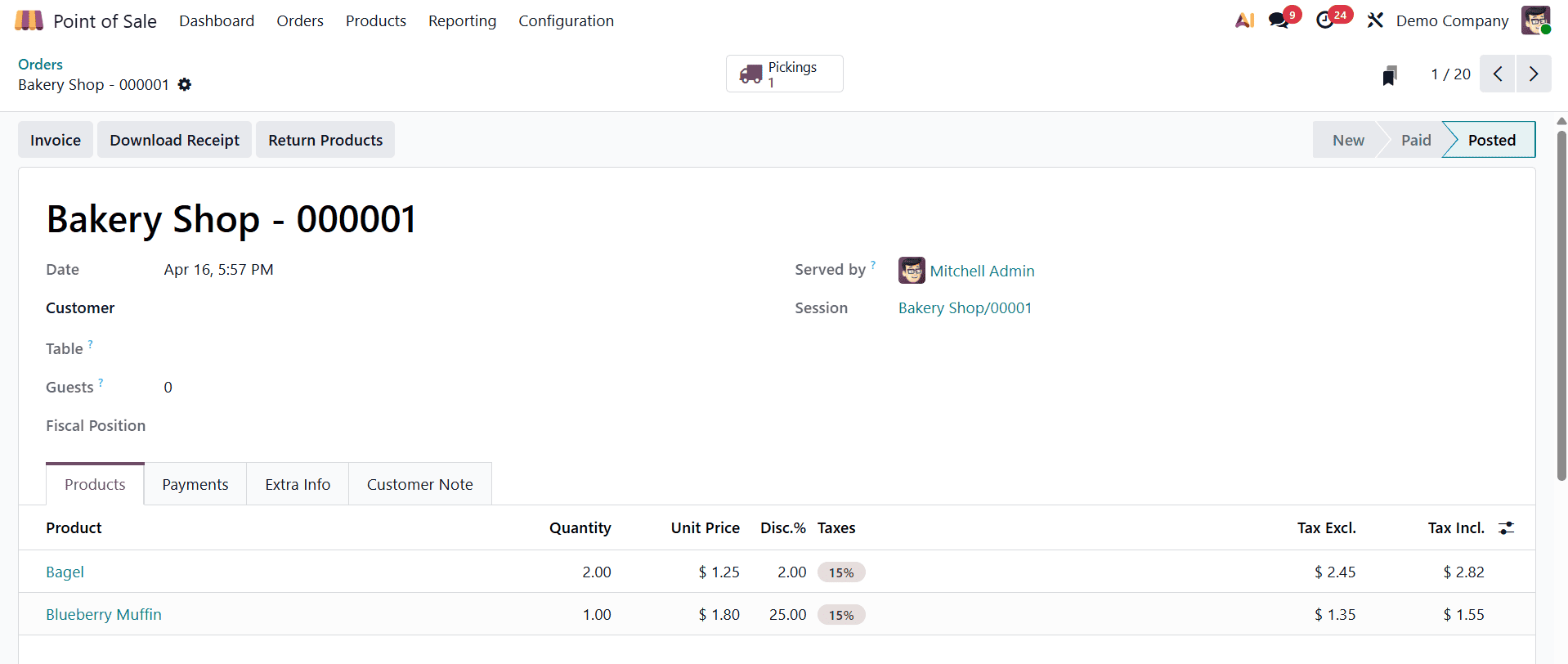The width and height of the screenshot is (1568, 664).
Task: Click Bagel quantity 2.00
Action: (x=596, y=572)
